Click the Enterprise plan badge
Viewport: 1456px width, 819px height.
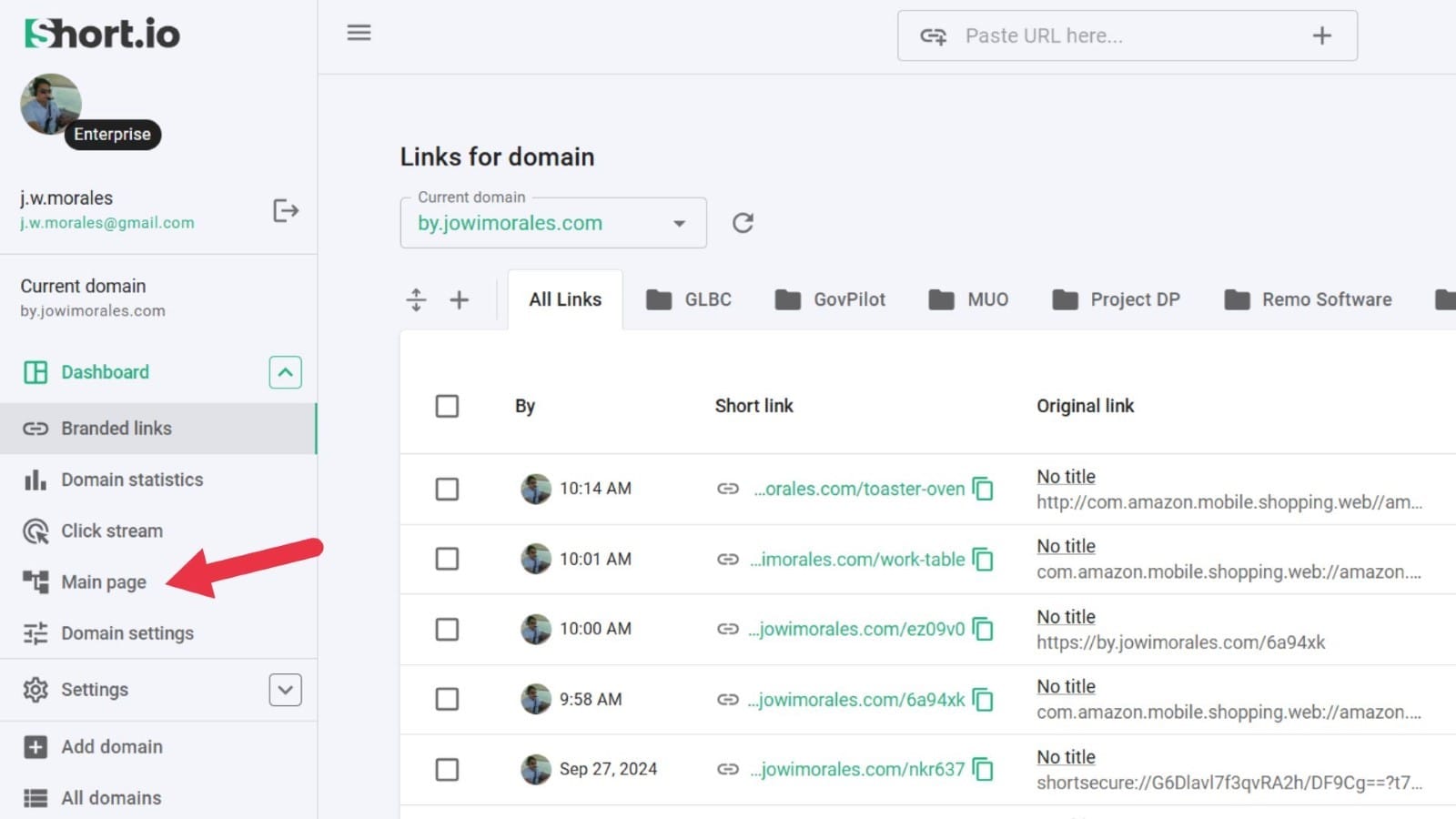click(x=112, y=134)
